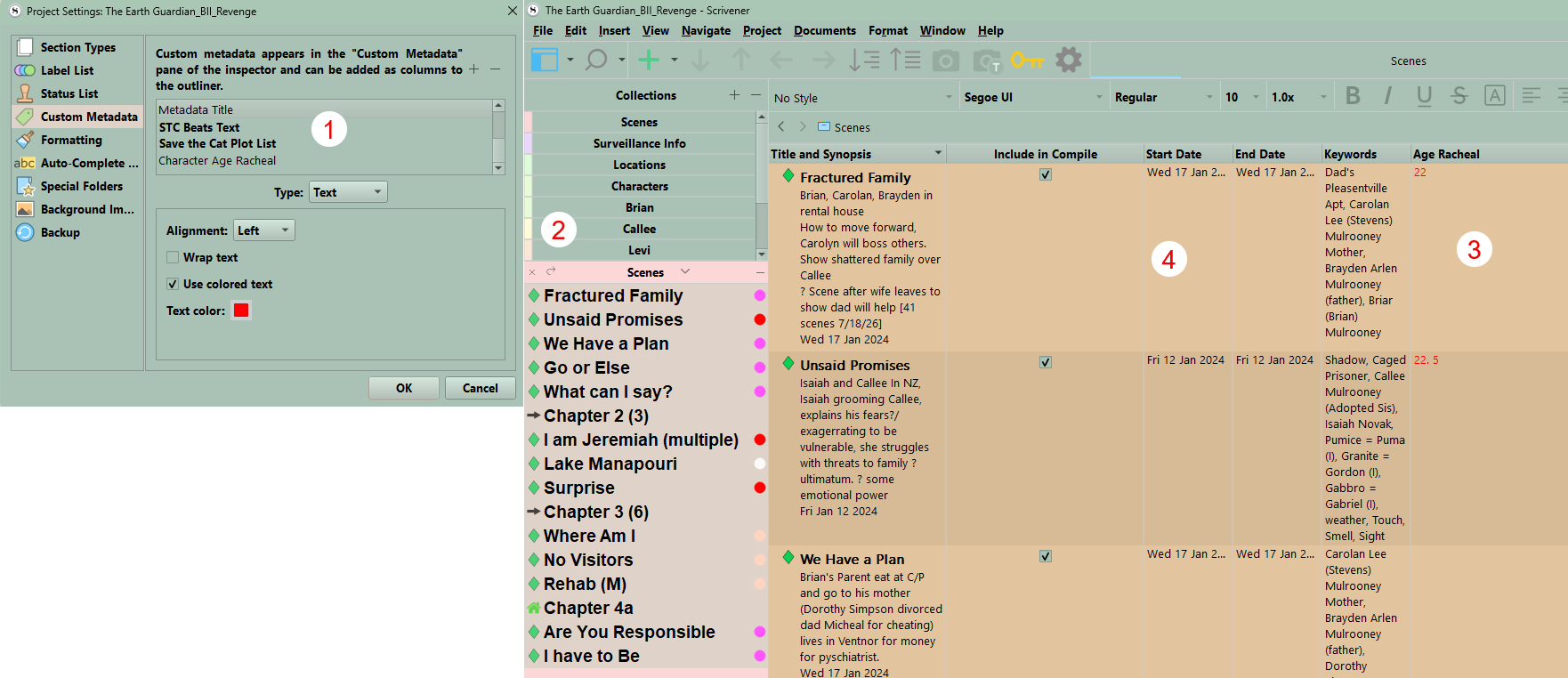
Task: Select Status List in settings sidebar
Action: tap(77, 93)
